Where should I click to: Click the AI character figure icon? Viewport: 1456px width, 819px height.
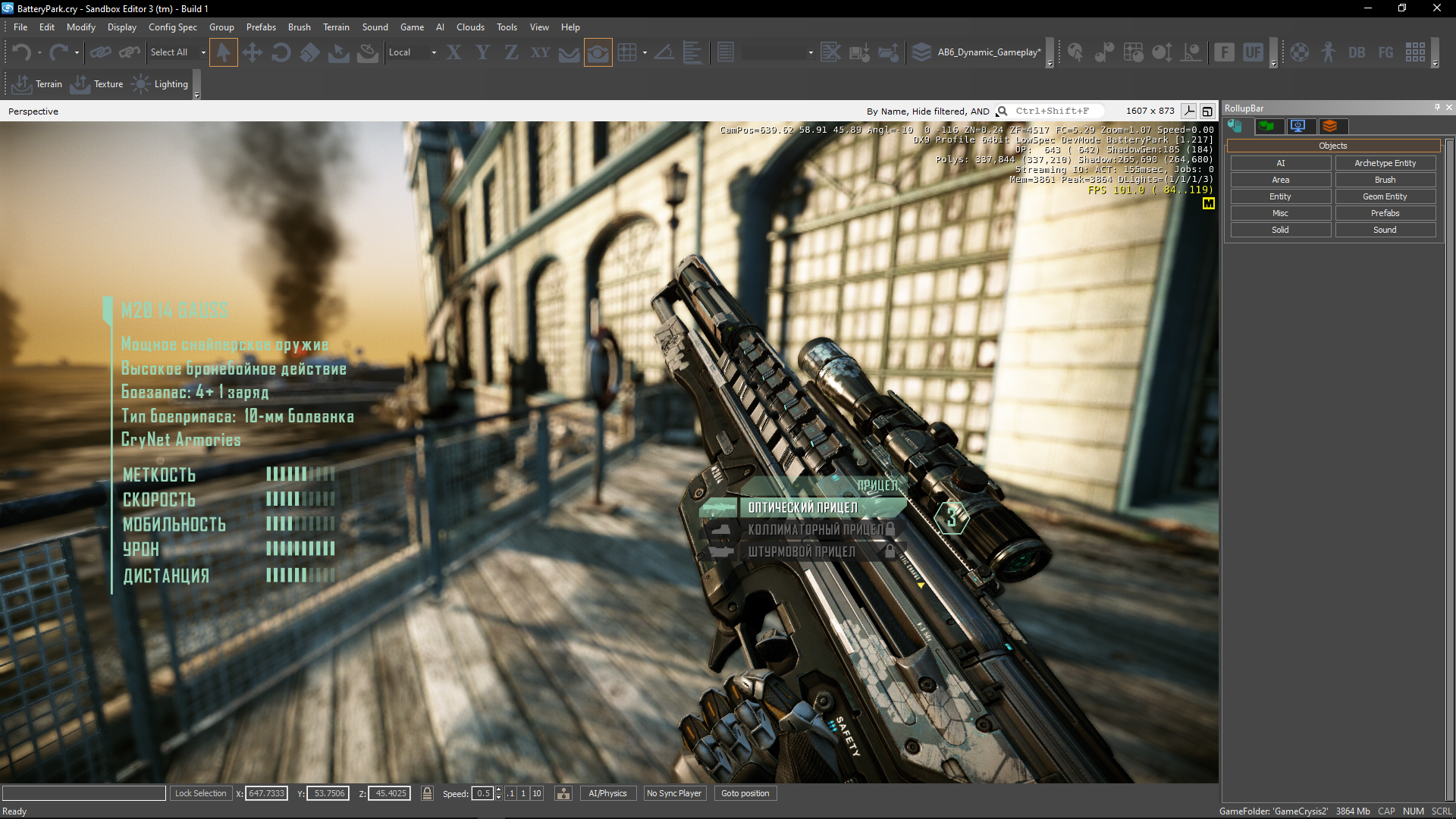(x=1328, y=52)
